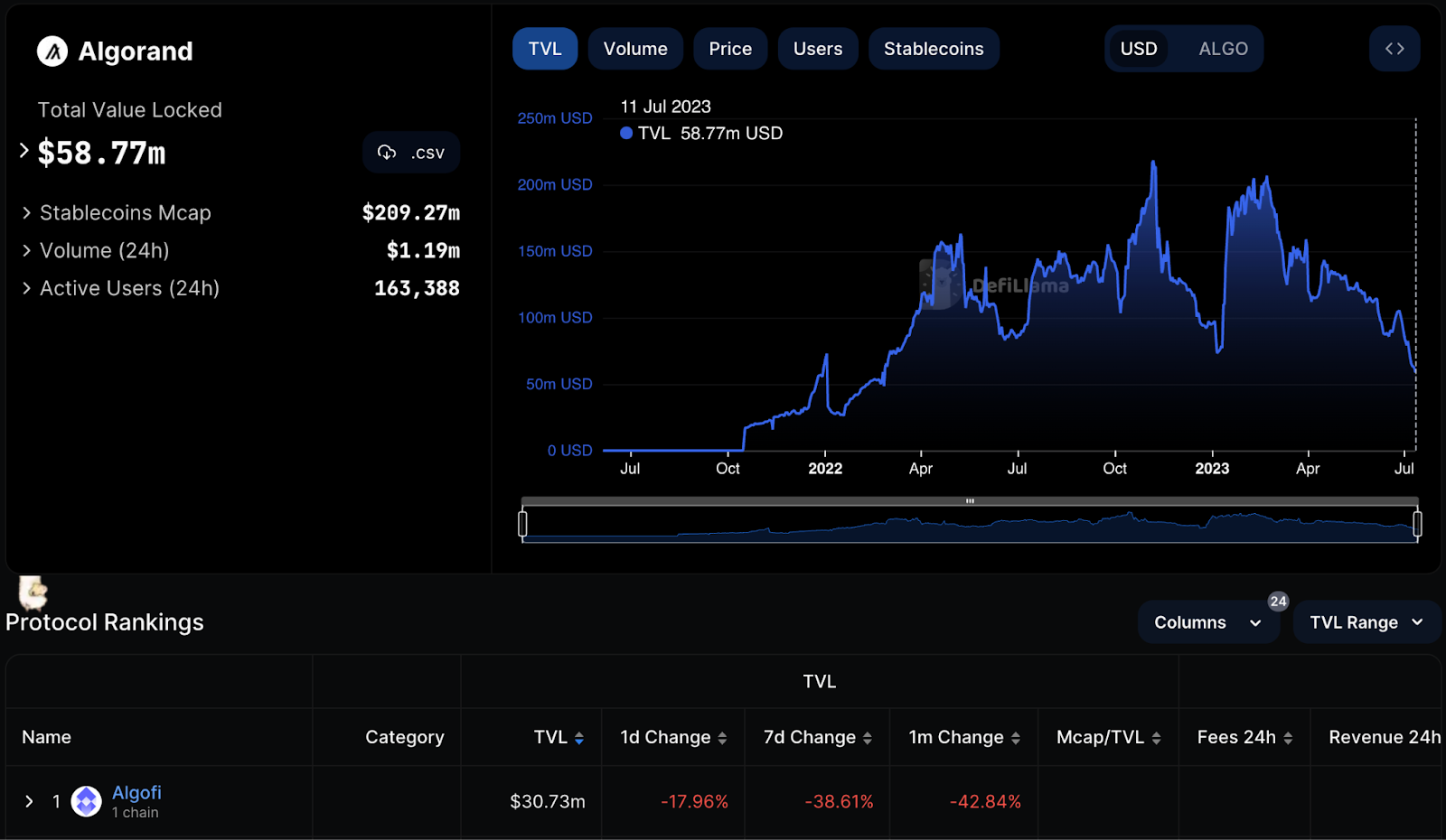This screenshot has height=840, width=1446.
Task: Sort by 1d Change column
Action: click(673, 738)
